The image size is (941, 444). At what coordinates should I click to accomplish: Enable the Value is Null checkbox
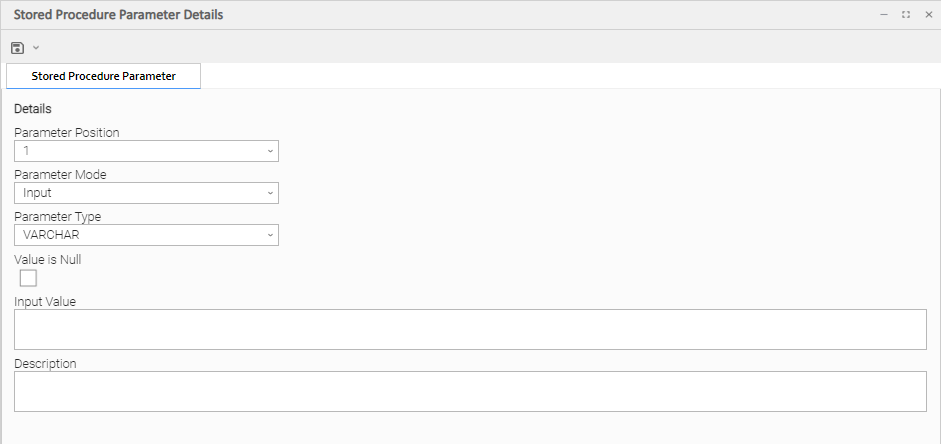[x=28, y=278]
